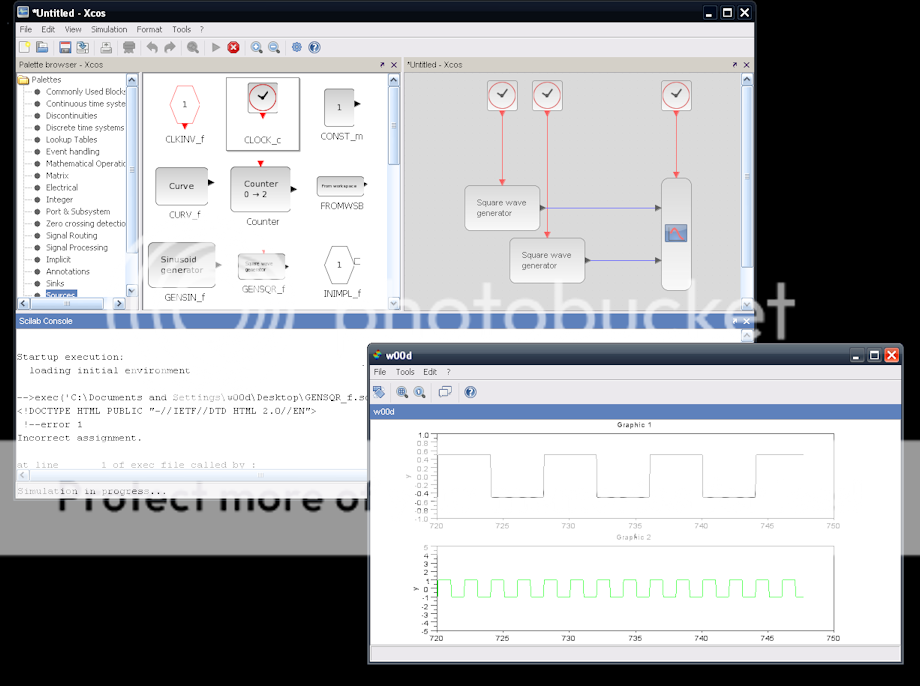
Task: Open the File menu in Xcos
Action: click(x=26, y=29)
